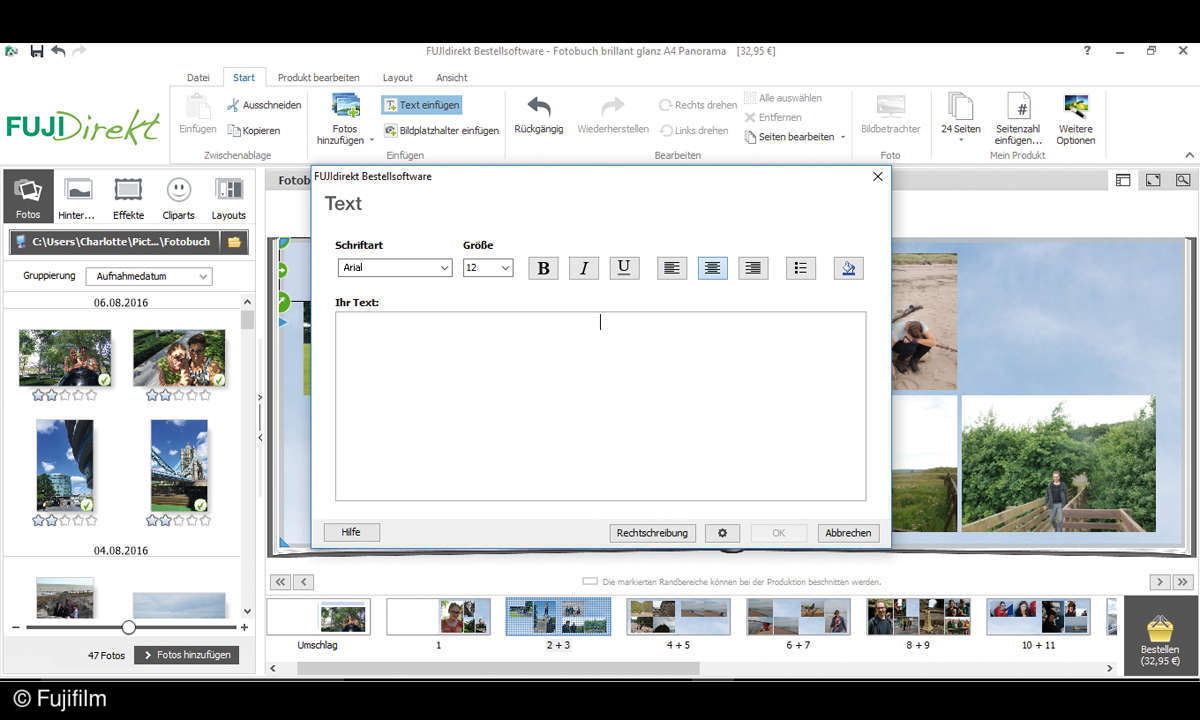Click the thumbnail size slider handle

[x=128, y=627]
